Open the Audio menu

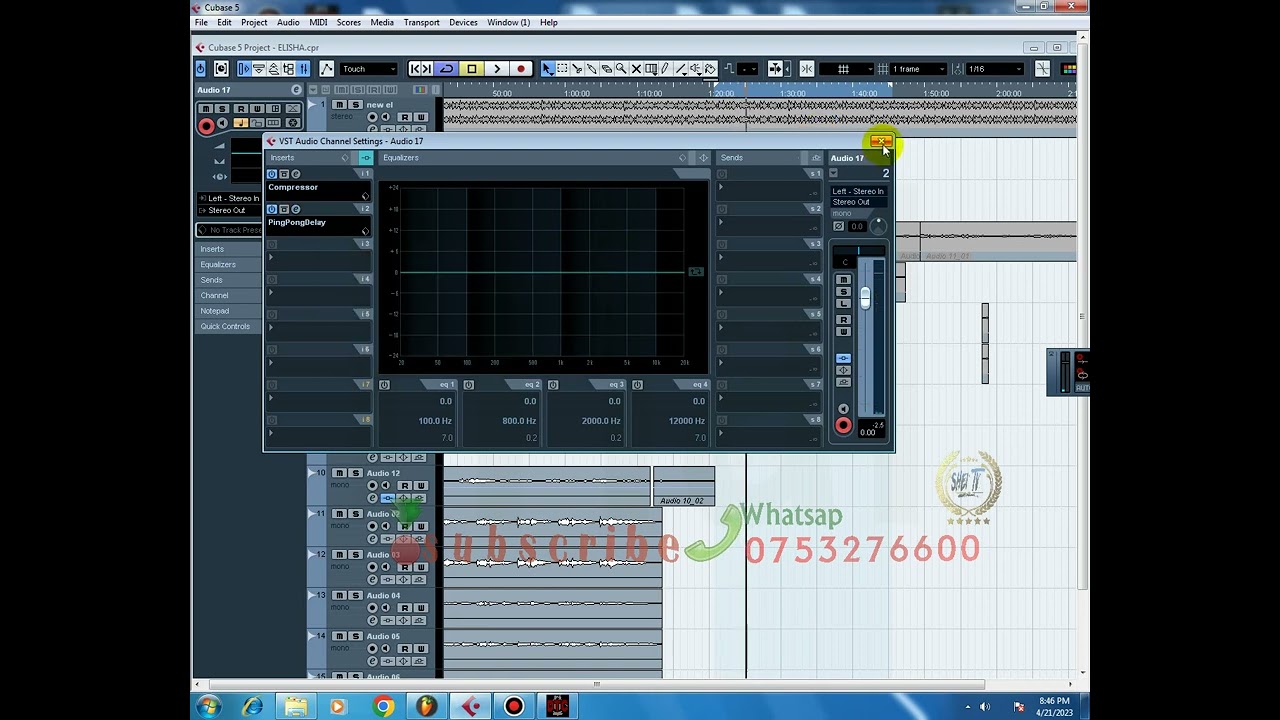288,22
